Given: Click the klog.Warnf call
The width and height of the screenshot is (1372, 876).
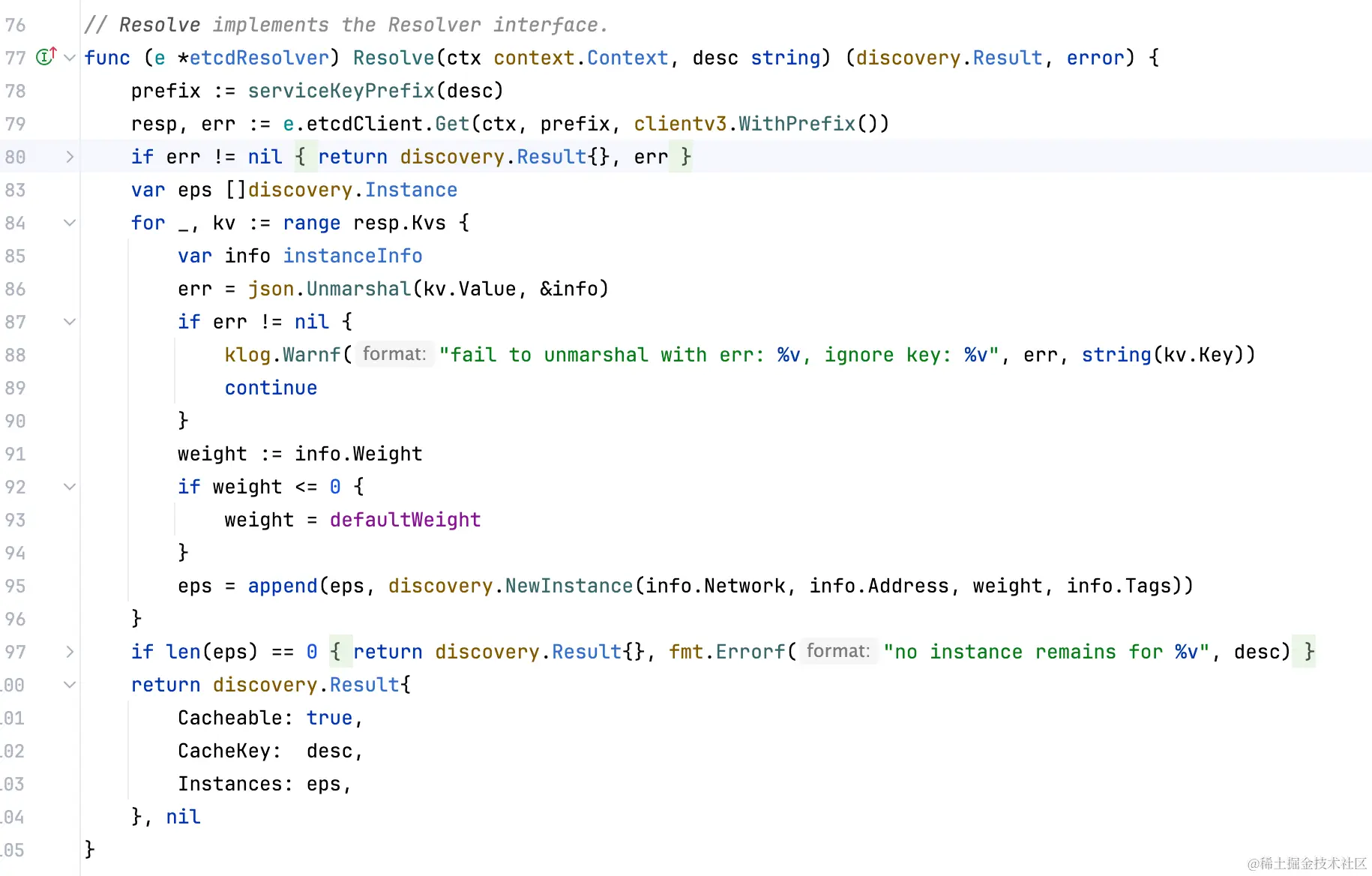Looking at the screenshot, I should 283,355.
